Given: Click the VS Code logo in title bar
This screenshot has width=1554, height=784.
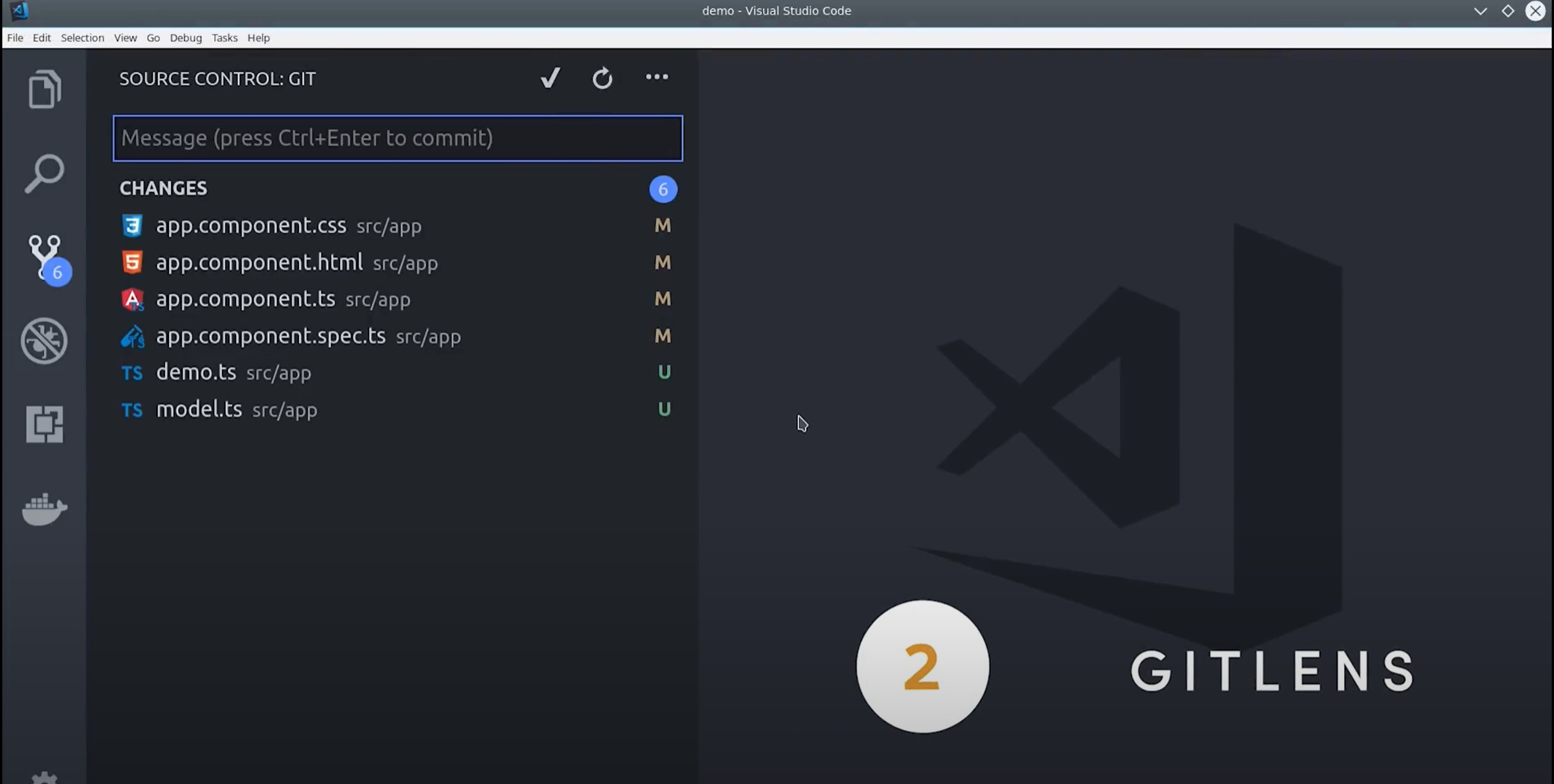Looking at the screenshot, I should tap(19, 10).
